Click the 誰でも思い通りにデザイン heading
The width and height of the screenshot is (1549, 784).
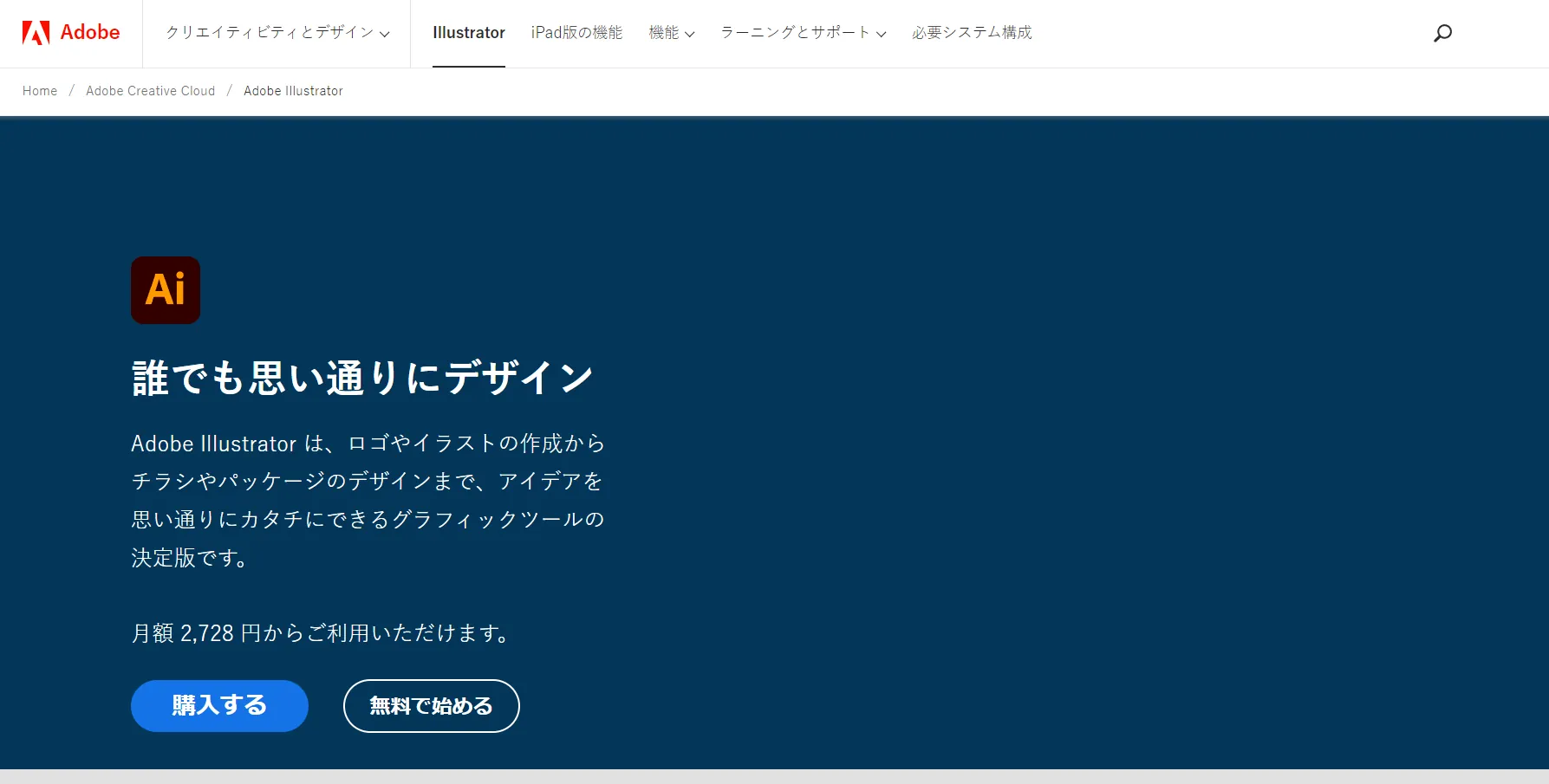coord(362,378)
